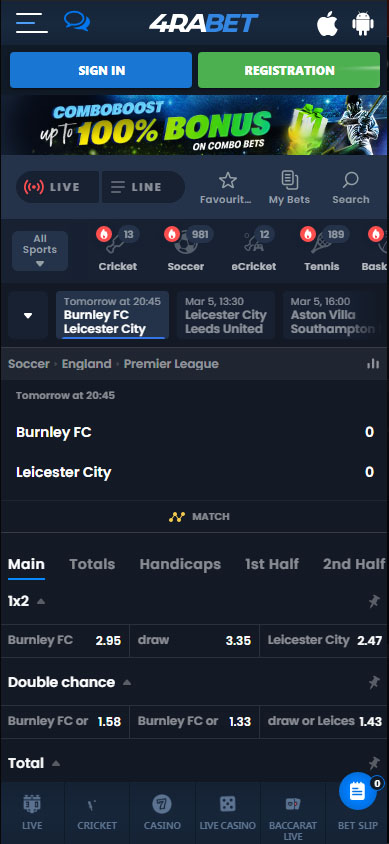This screenshot has width=389, height=844.
Task: Collapse the 1x2 market section
Action: [41, 601]
